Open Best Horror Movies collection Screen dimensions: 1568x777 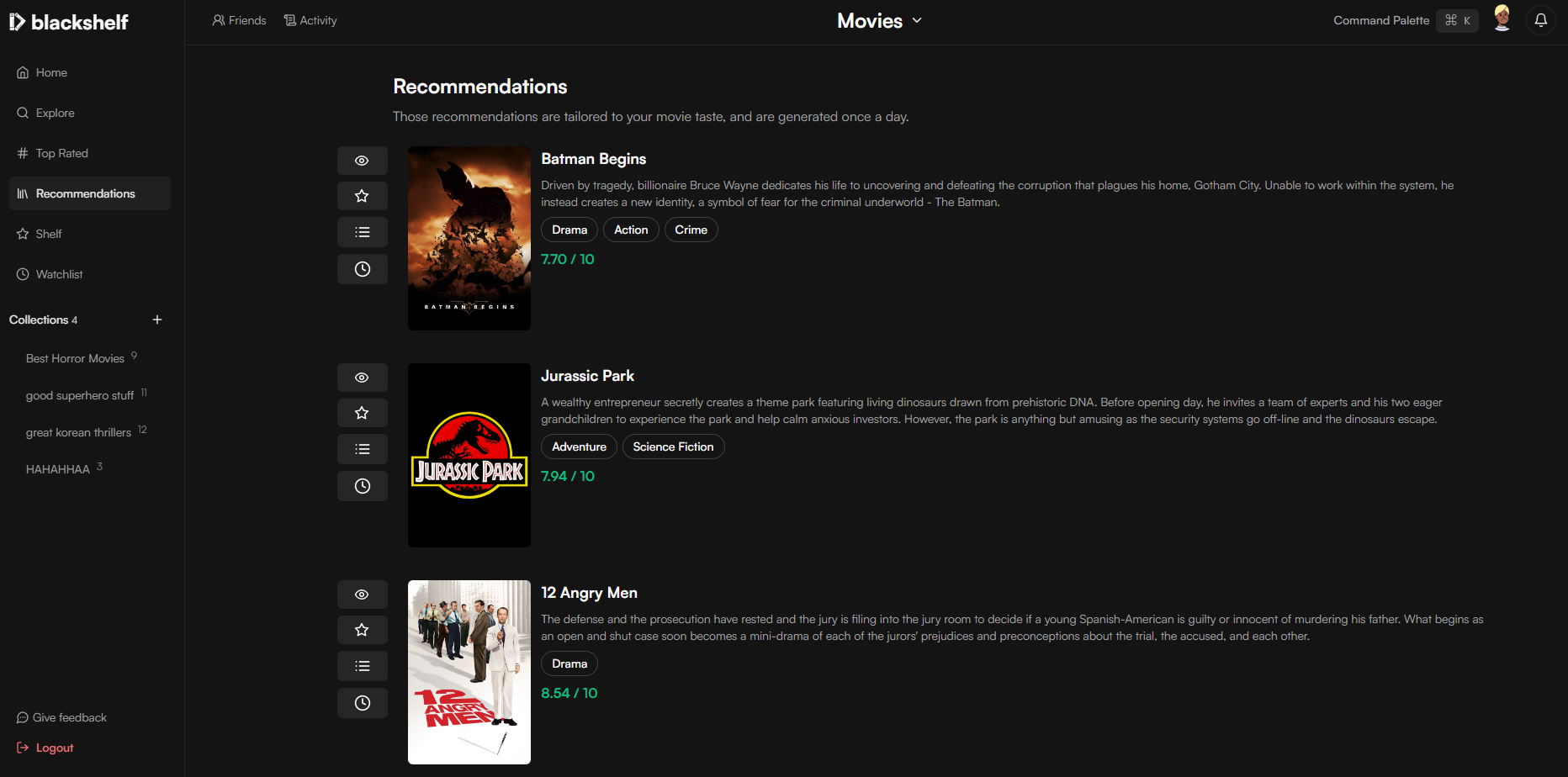(82, 358)
